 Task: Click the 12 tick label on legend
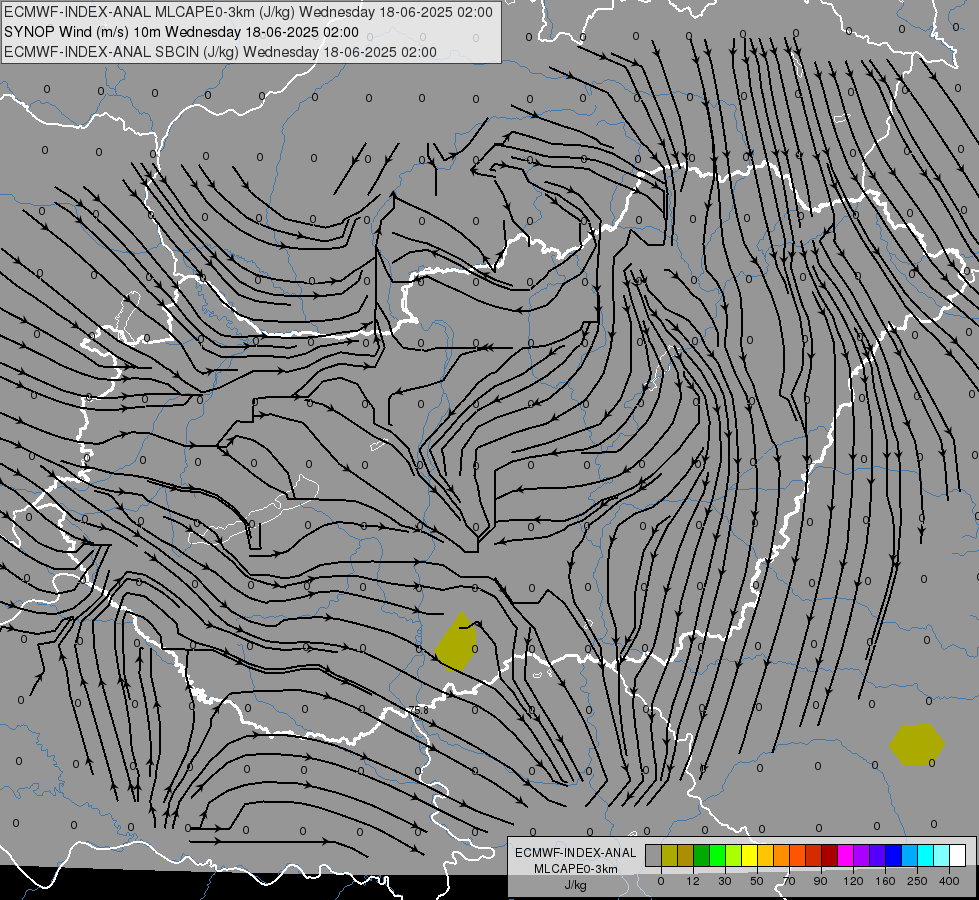click(694, 881)
